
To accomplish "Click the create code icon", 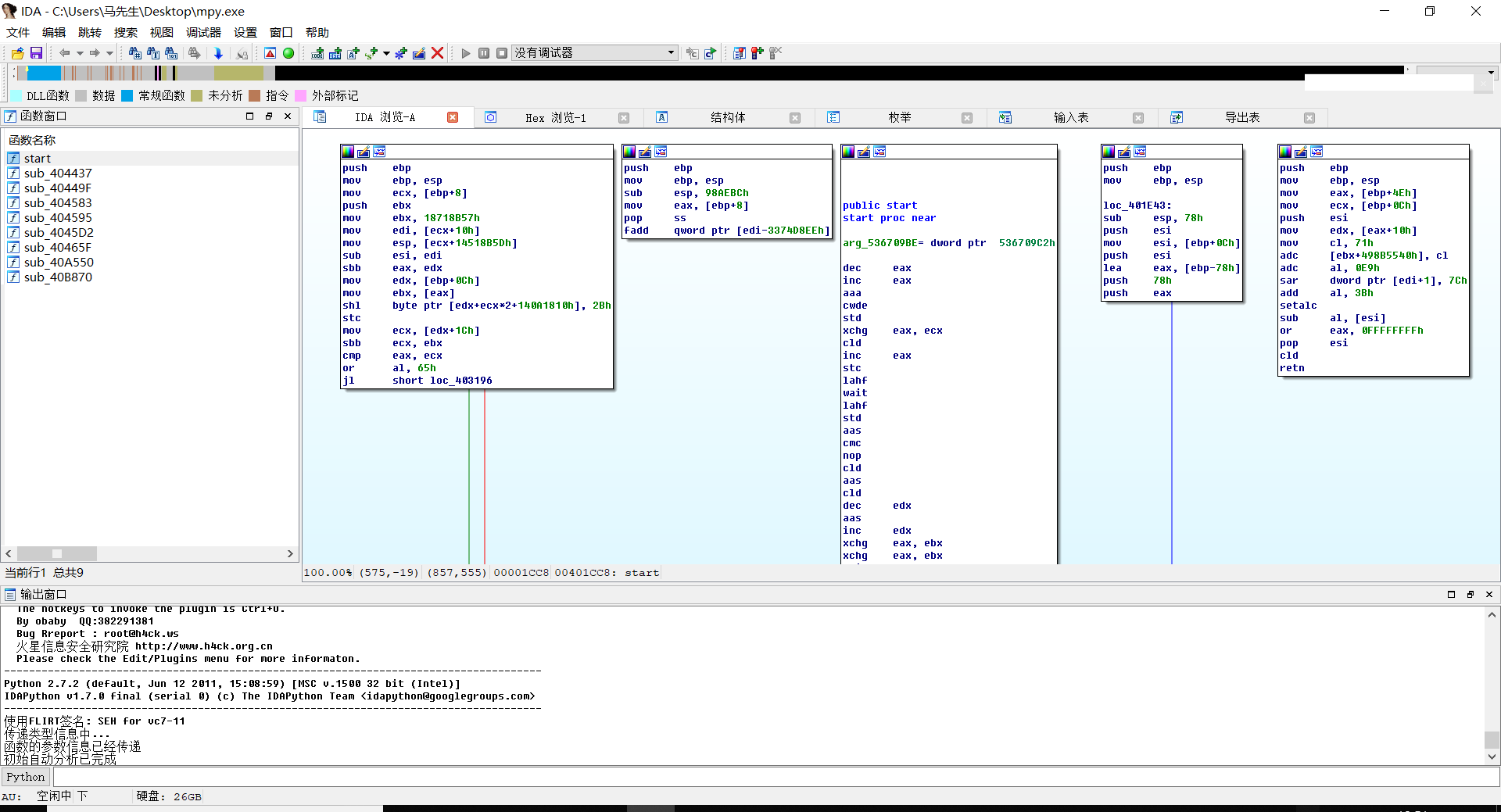I will [x=317, y=53].
